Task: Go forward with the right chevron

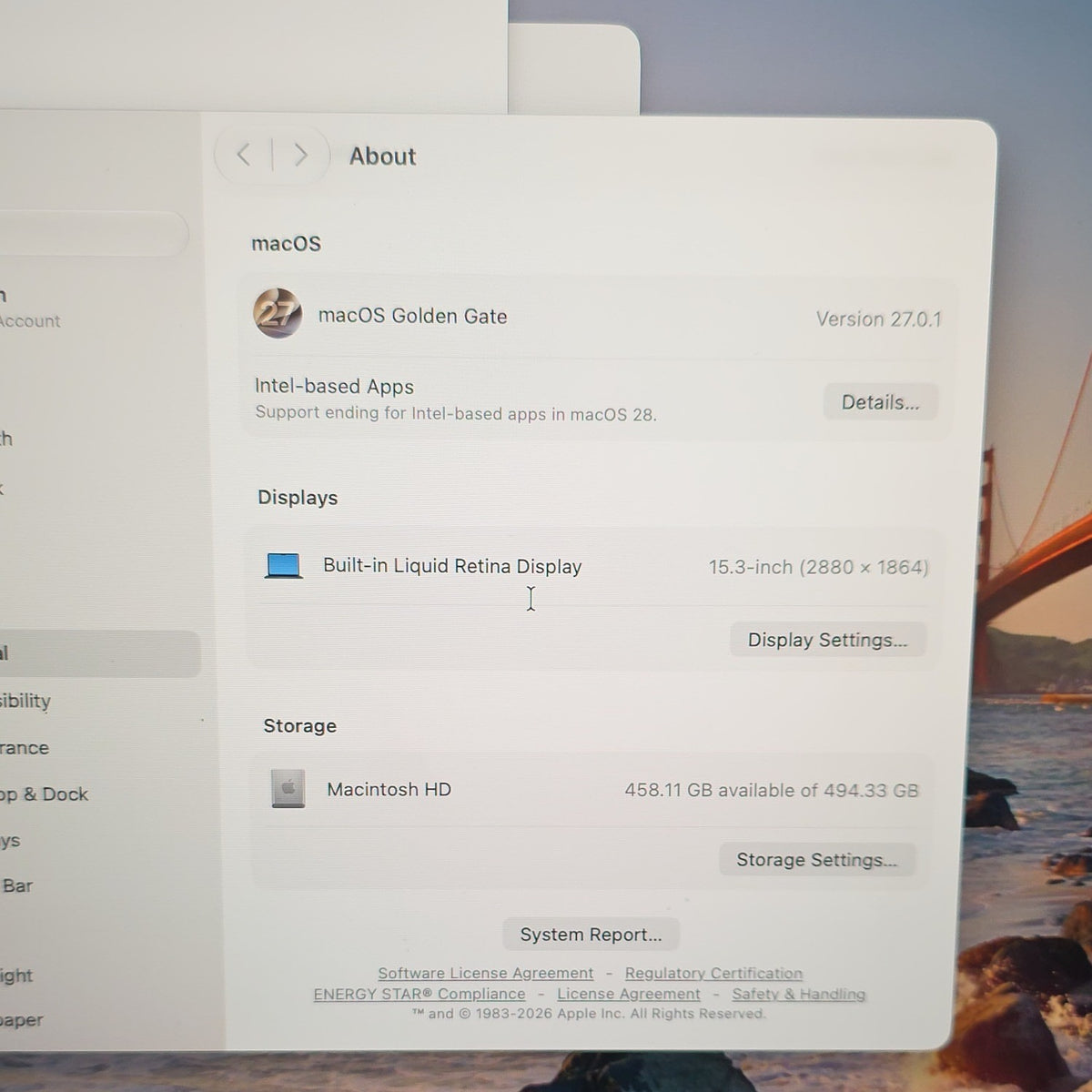Action: (300, 156)
